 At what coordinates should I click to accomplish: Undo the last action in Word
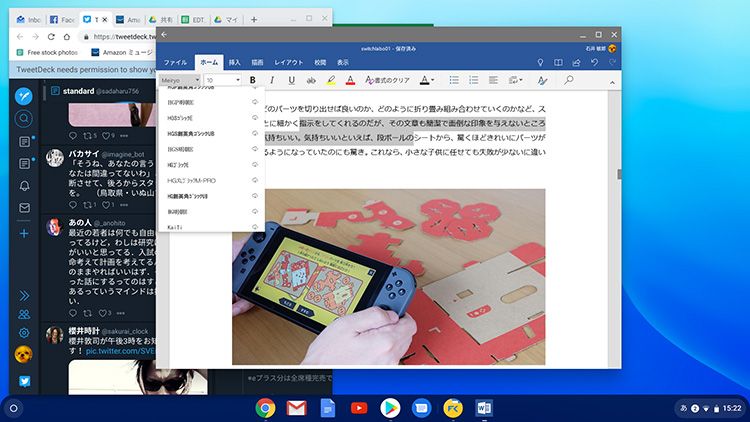click(x=595, y=63)
